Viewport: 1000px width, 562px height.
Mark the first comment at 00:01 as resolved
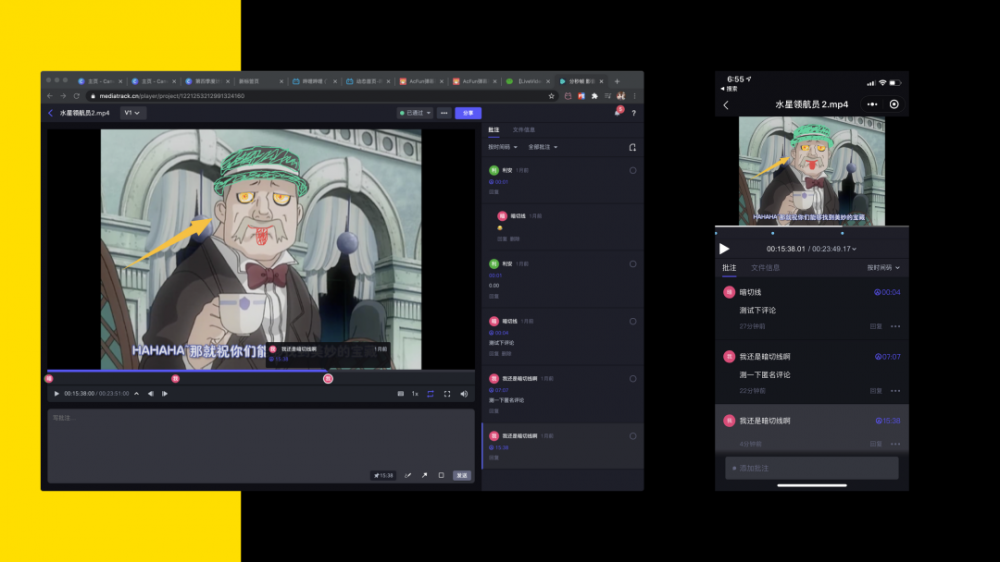tap(633, 170)
